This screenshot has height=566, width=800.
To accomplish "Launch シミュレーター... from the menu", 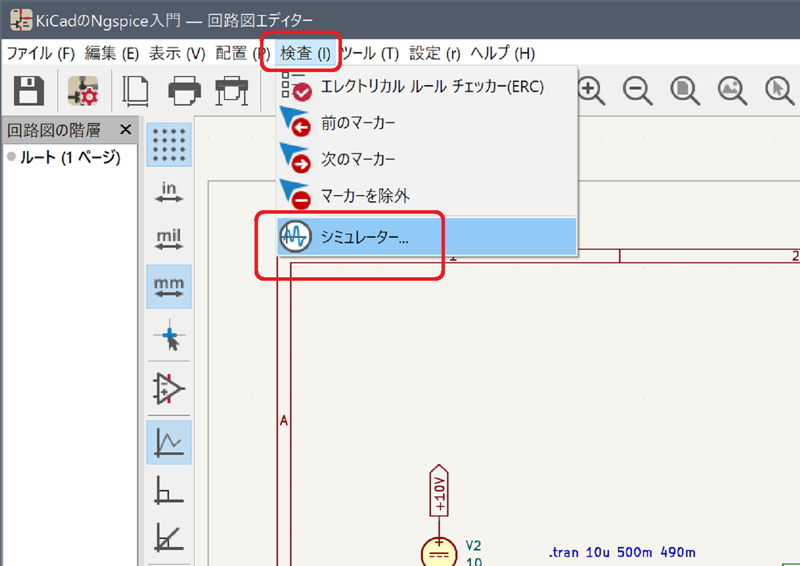I will point(427,237).
